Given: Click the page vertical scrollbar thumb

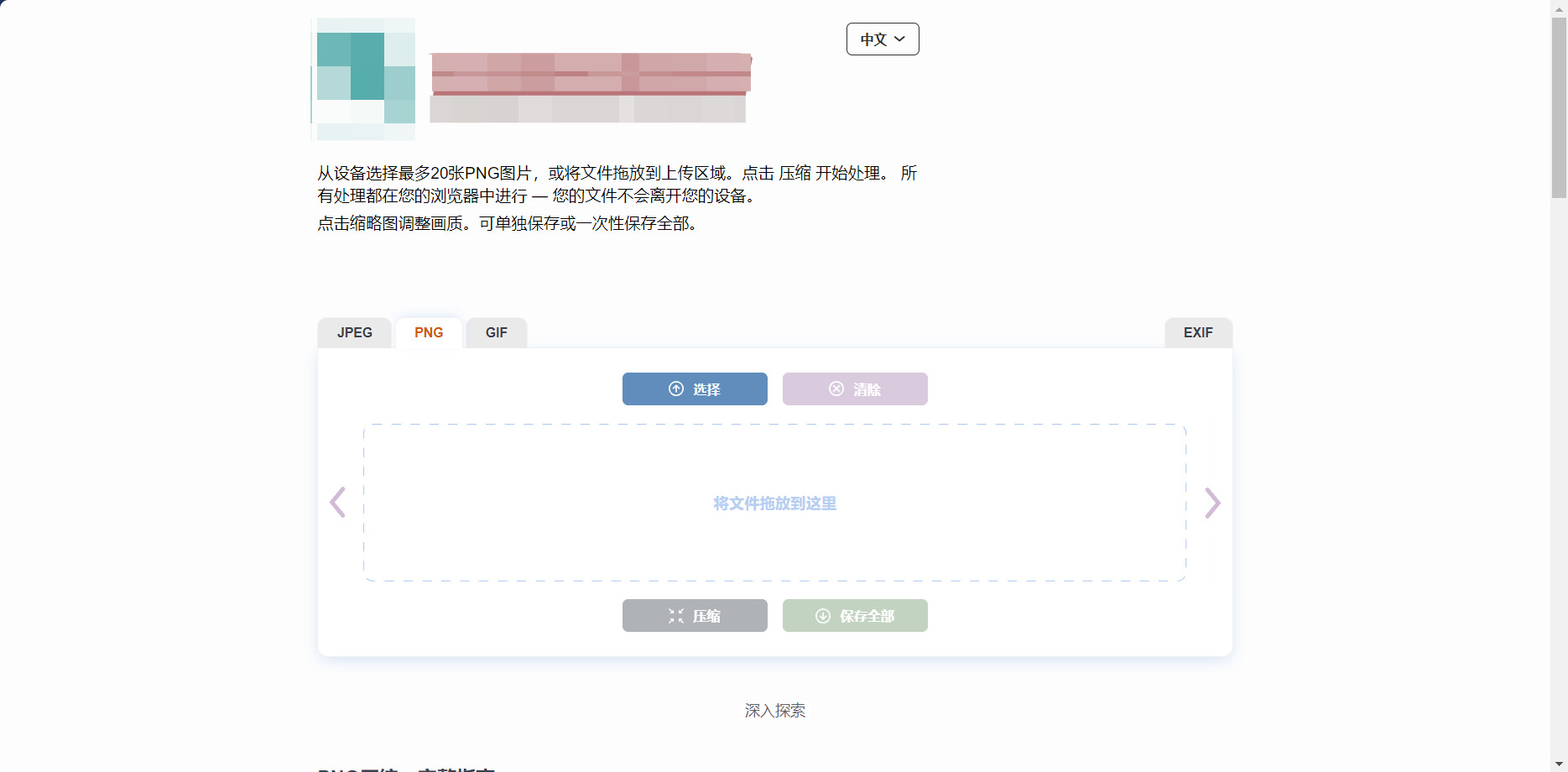Looking at the screenshot, I should 1559,107.
